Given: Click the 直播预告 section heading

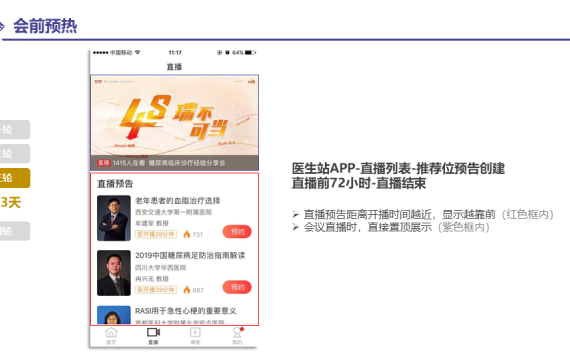Looking at the screenshot, I should click(115, 184).
